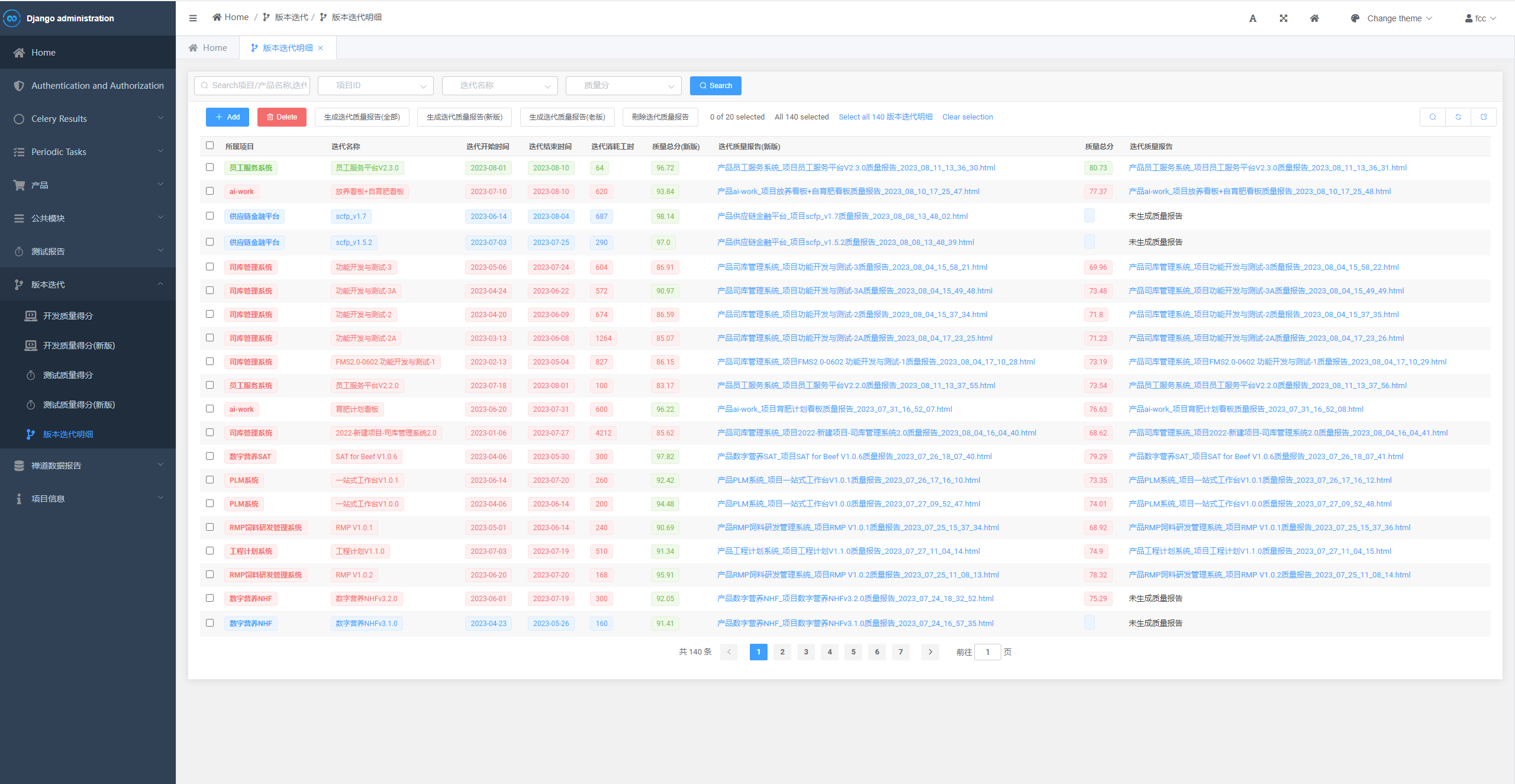Expand the Celery Results sidebar menu
The width and height of the screenshot is (1515, 784).
[x=88, y=119]
